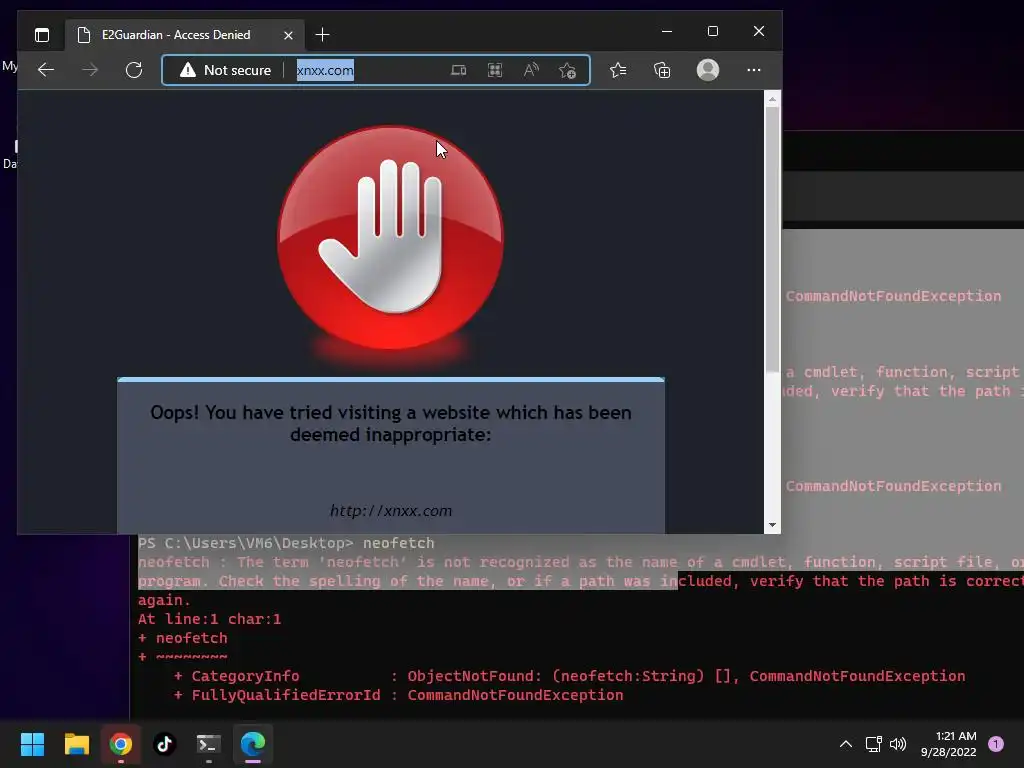Screen dimensions: 1024x768
Task: Click the 'PS C:\Users\VM6\Desktop> neofetch' prompt line
Action: click(286, 543)
